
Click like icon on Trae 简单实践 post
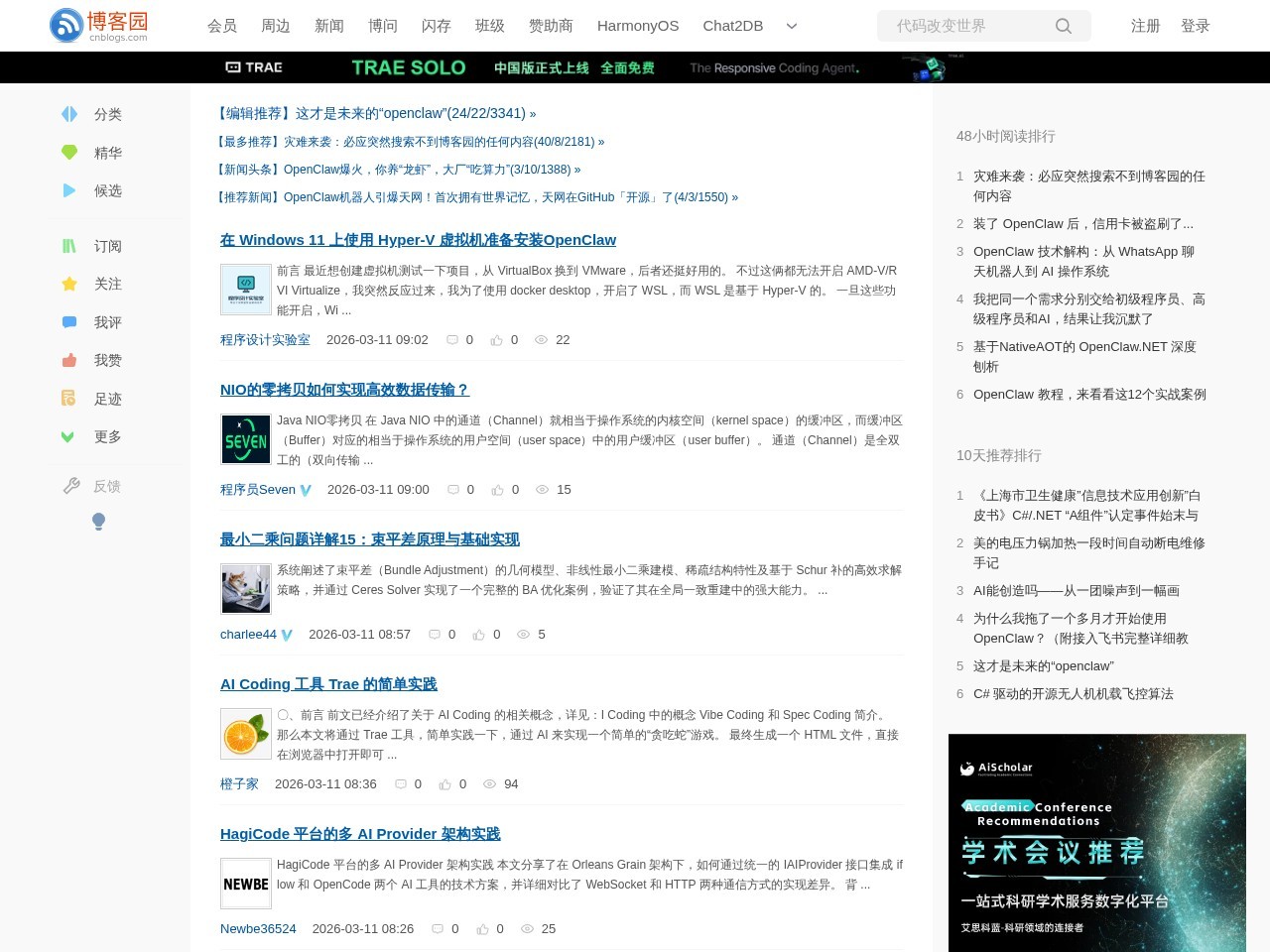[444, 784]
